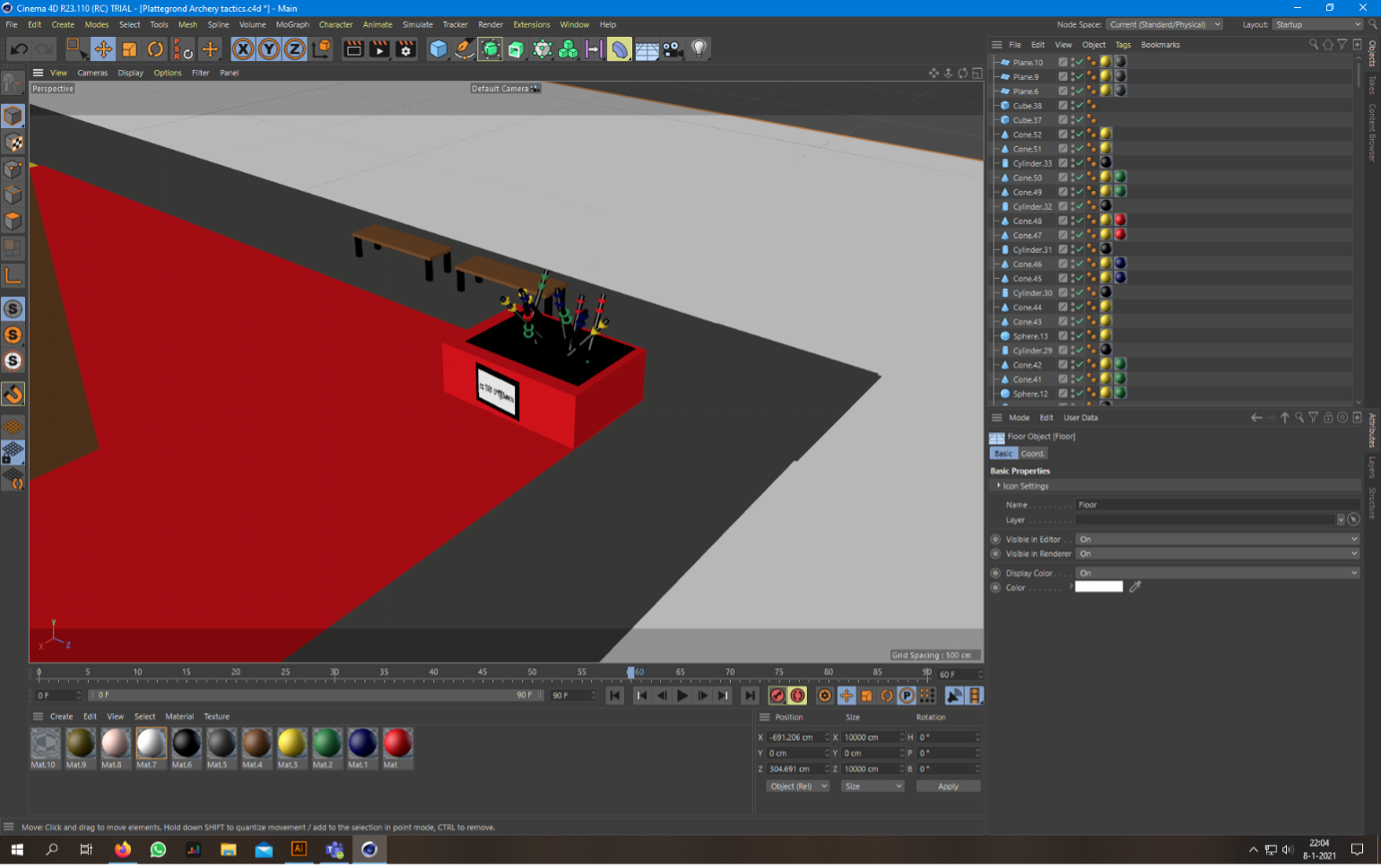Open the Object (Rel) coordinate dropdown
The height and width of the screenshot is (868, 1381).
[797, 786]
